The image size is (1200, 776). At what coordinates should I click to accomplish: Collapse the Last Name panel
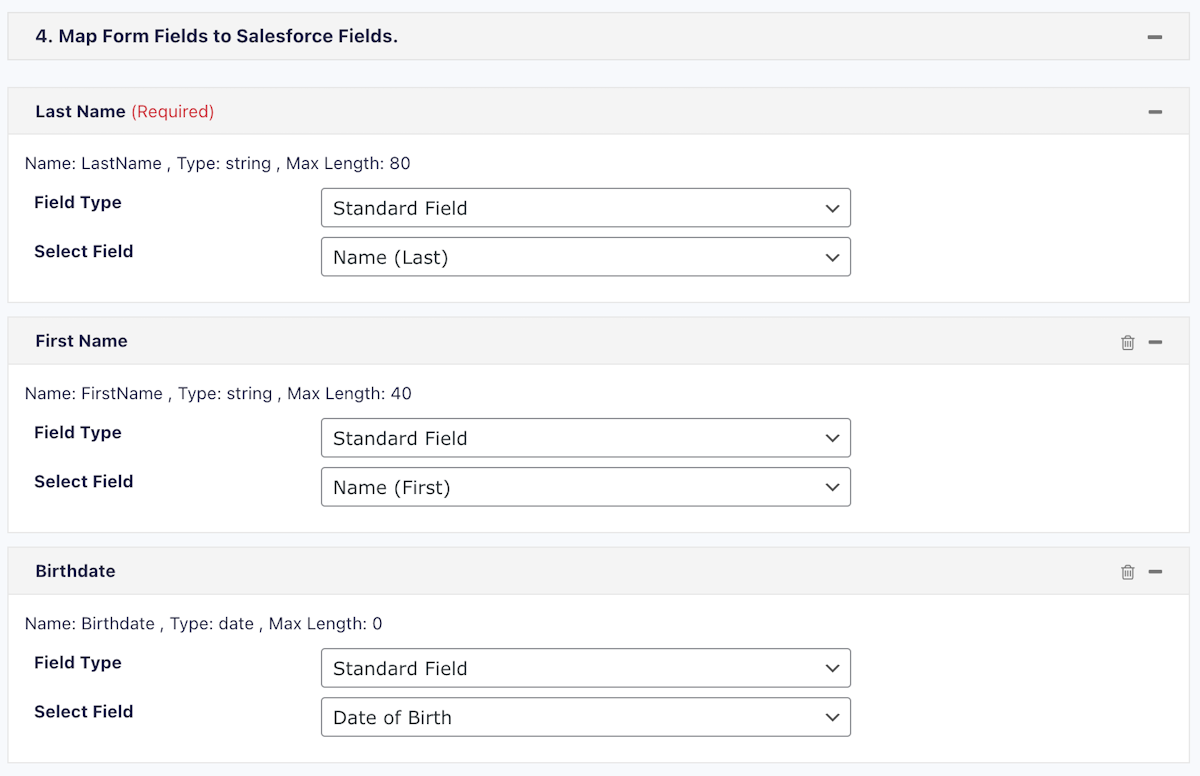(x=1155, y=112)
